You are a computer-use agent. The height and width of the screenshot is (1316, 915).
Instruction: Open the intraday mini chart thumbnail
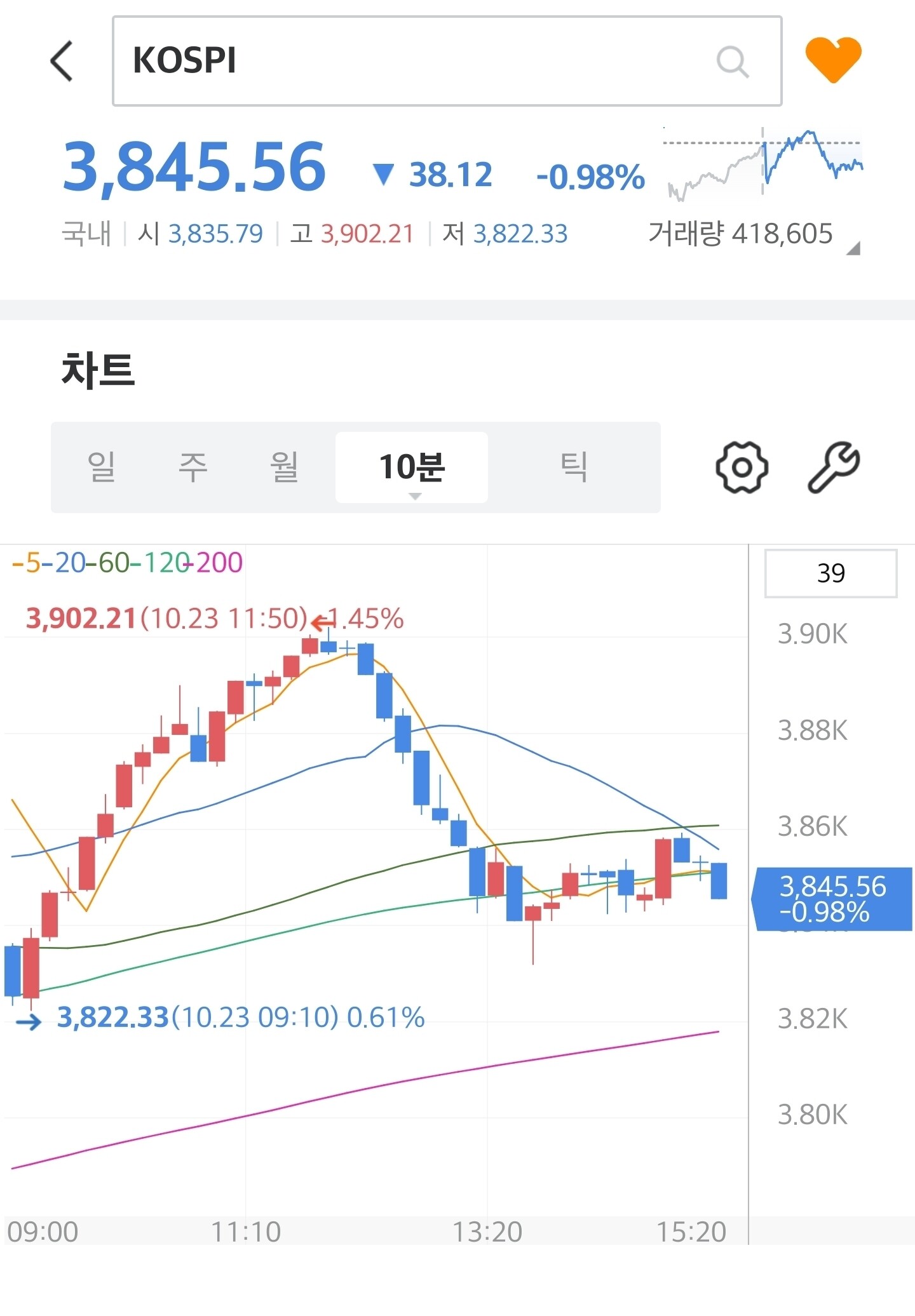tap(764, 164)
